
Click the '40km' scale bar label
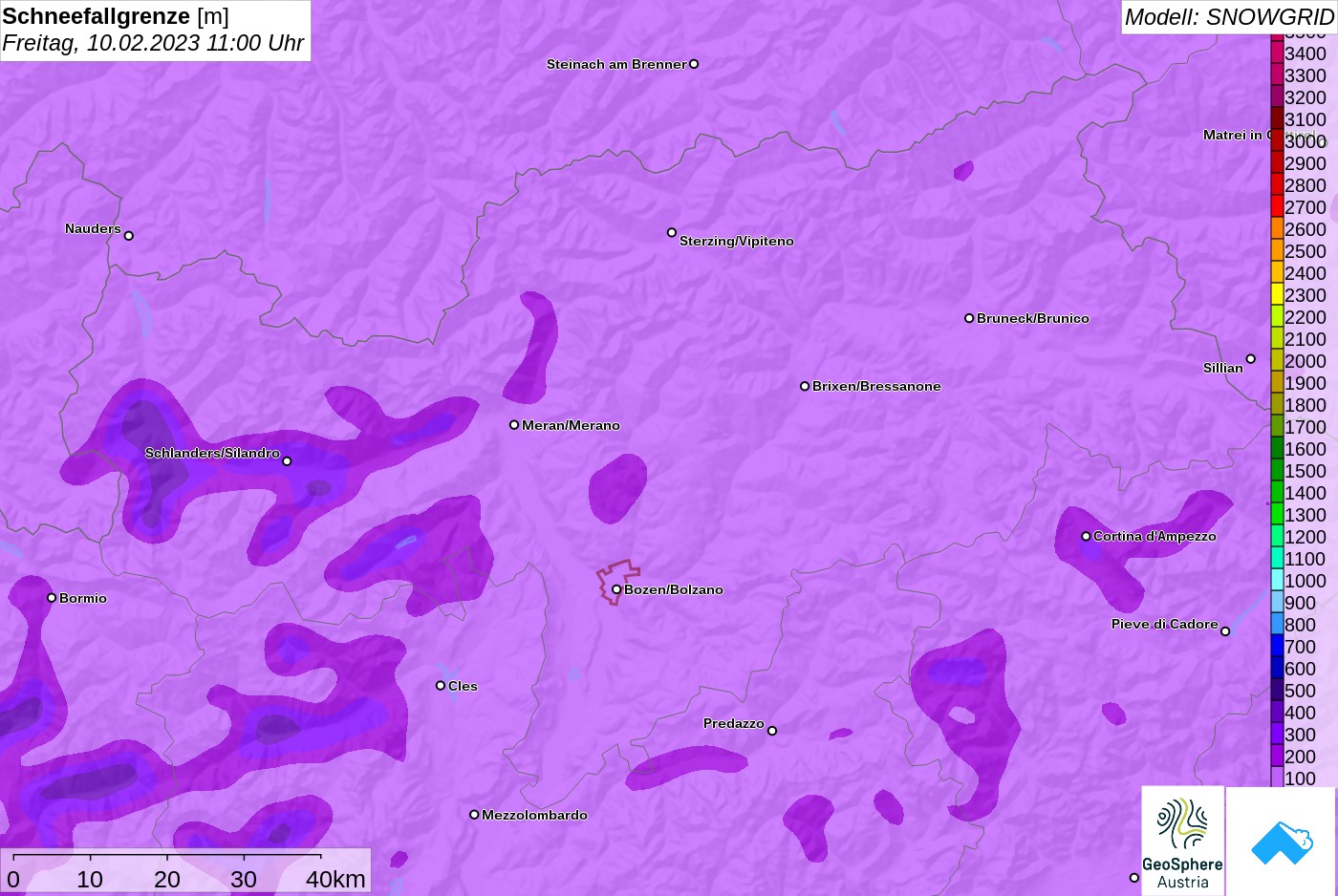pyautogui.click(x=335, y=879)
